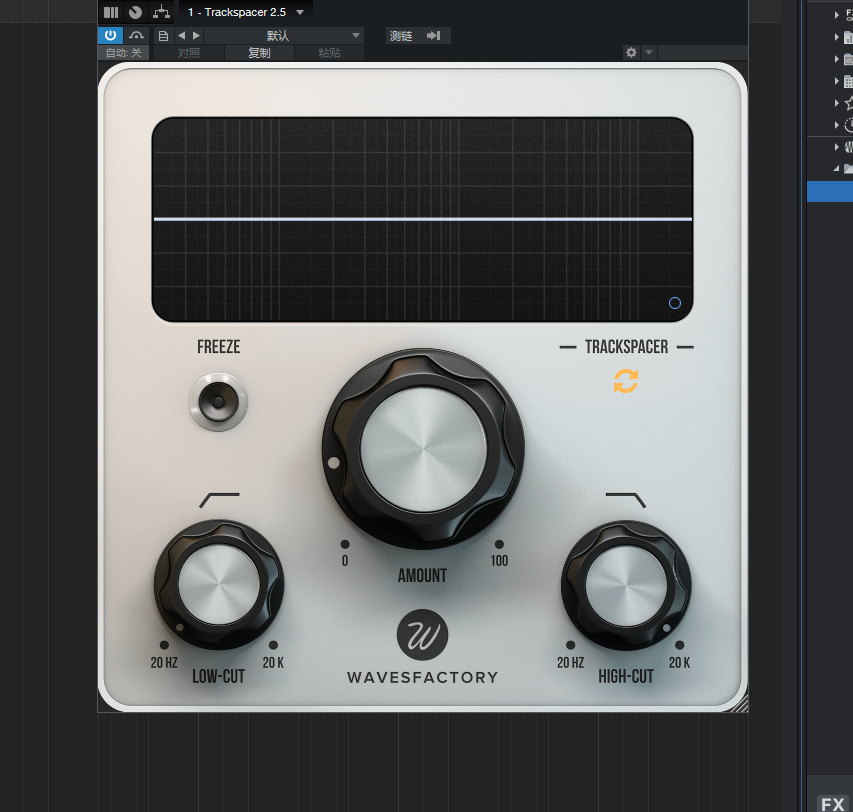
Task: Open the 默认 preset dropdown
Action: (x=284, y=36)
